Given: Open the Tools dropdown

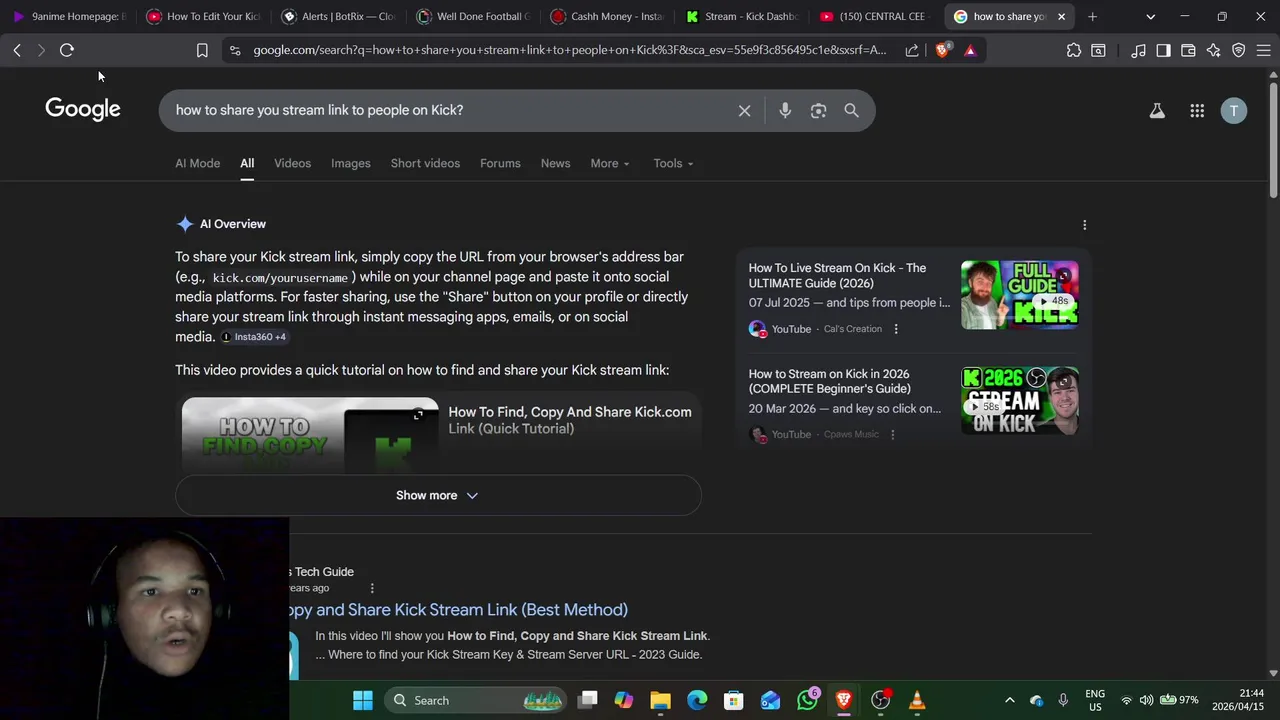Looking at the screenshot, I should [x=673, y=163].
